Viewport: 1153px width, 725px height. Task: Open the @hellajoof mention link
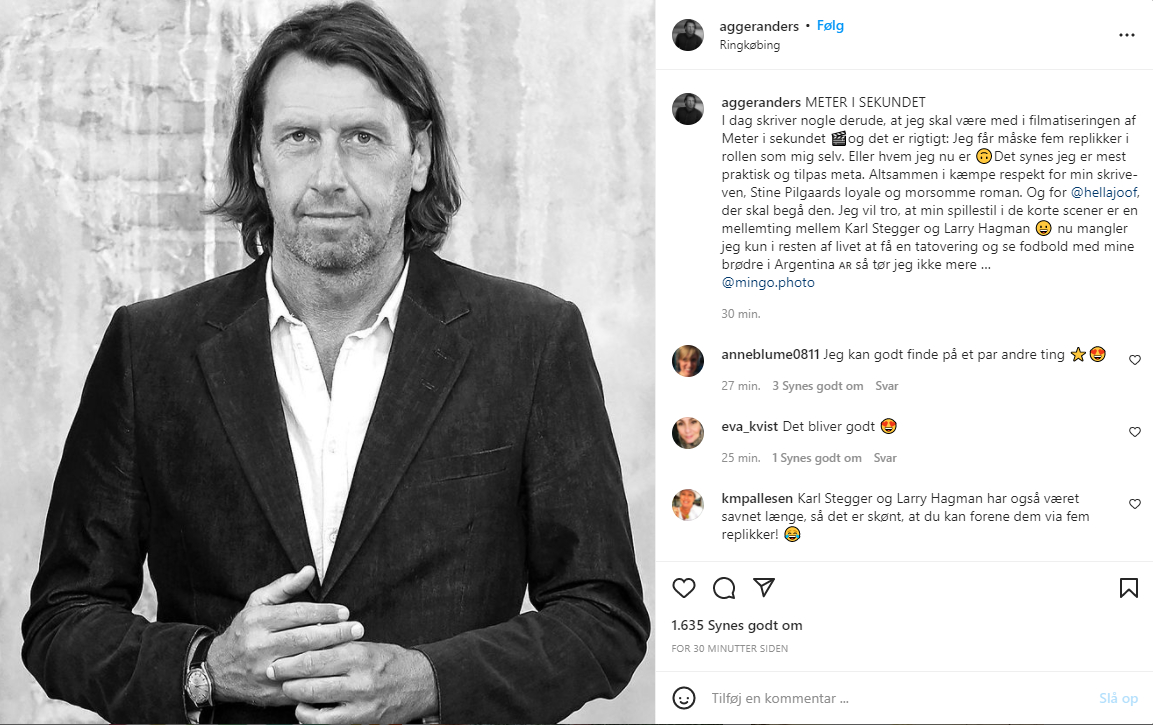(x=1069, y=192)
